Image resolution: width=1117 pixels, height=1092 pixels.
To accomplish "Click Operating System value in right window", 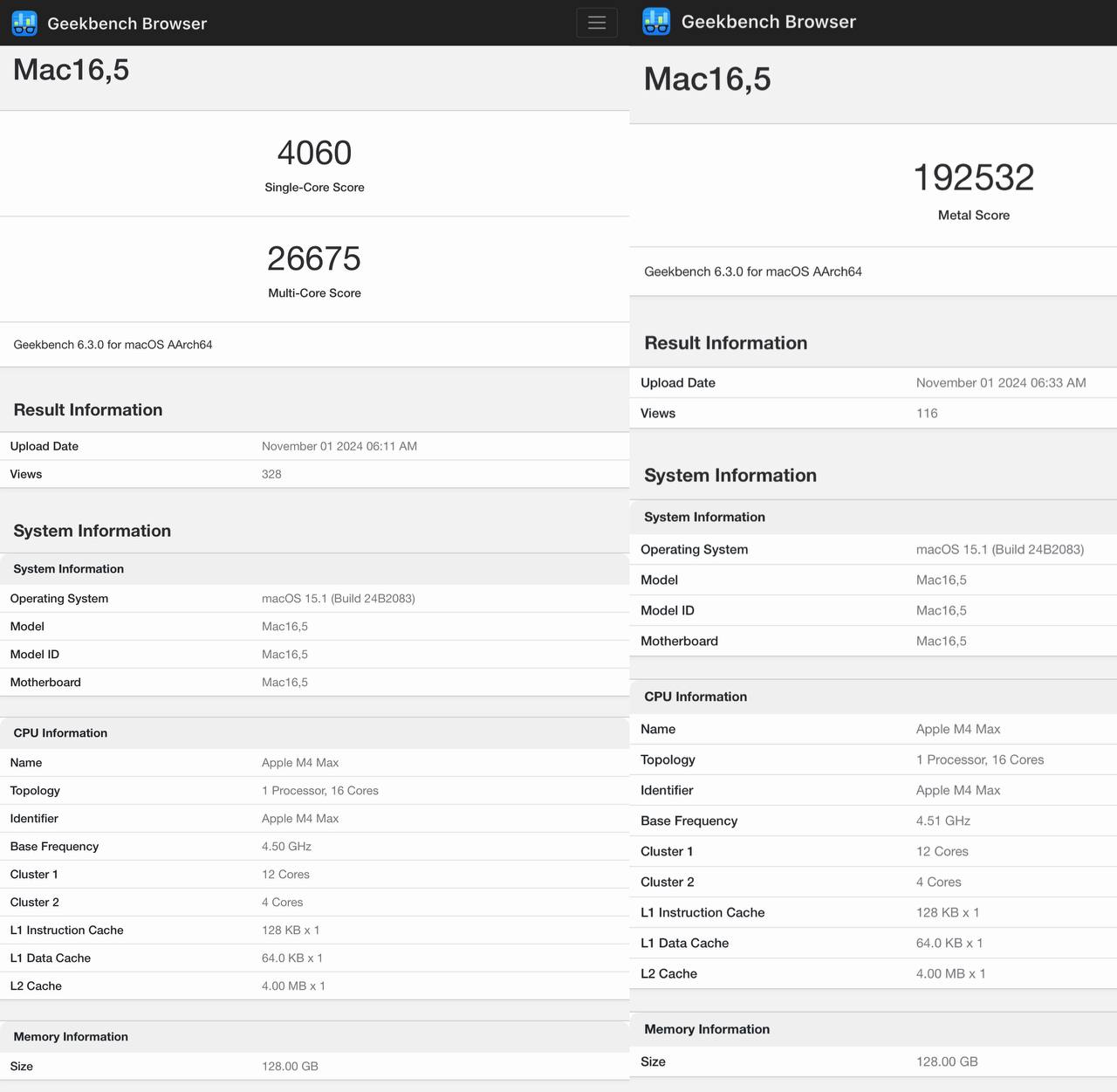I will coord(1000,549).
